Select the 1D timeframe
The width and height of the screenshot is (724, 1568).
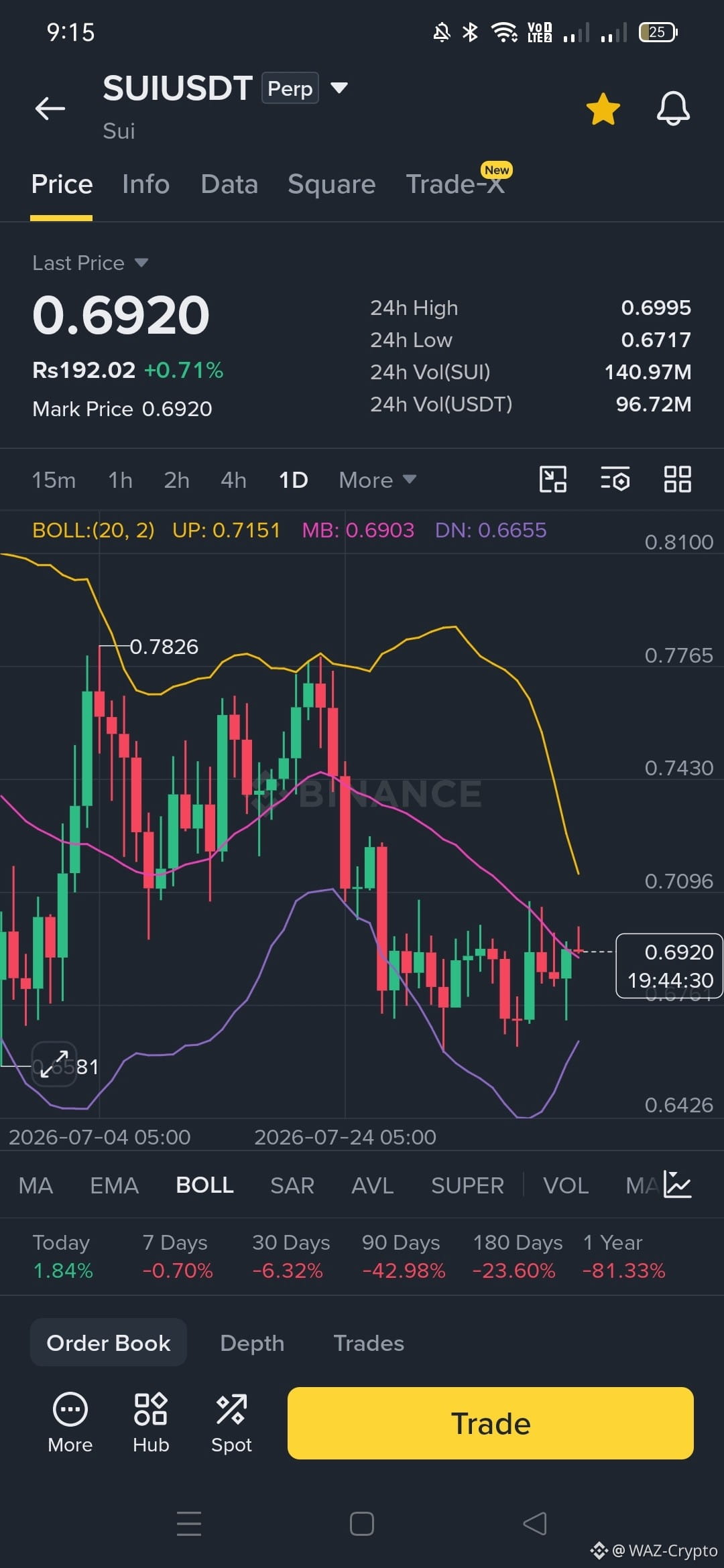point(294,480)
